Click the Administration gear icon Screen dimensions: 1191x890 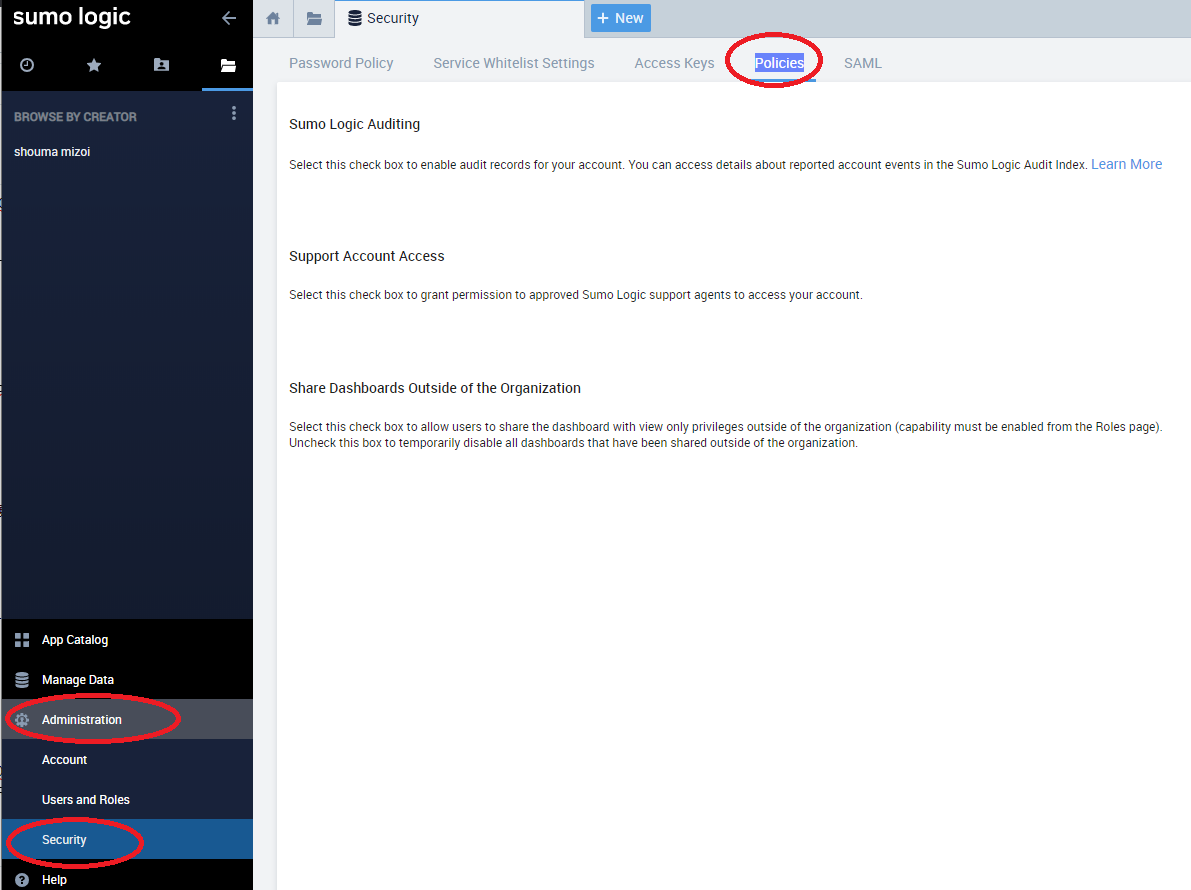pyautogui.click(x=22, y=720)
